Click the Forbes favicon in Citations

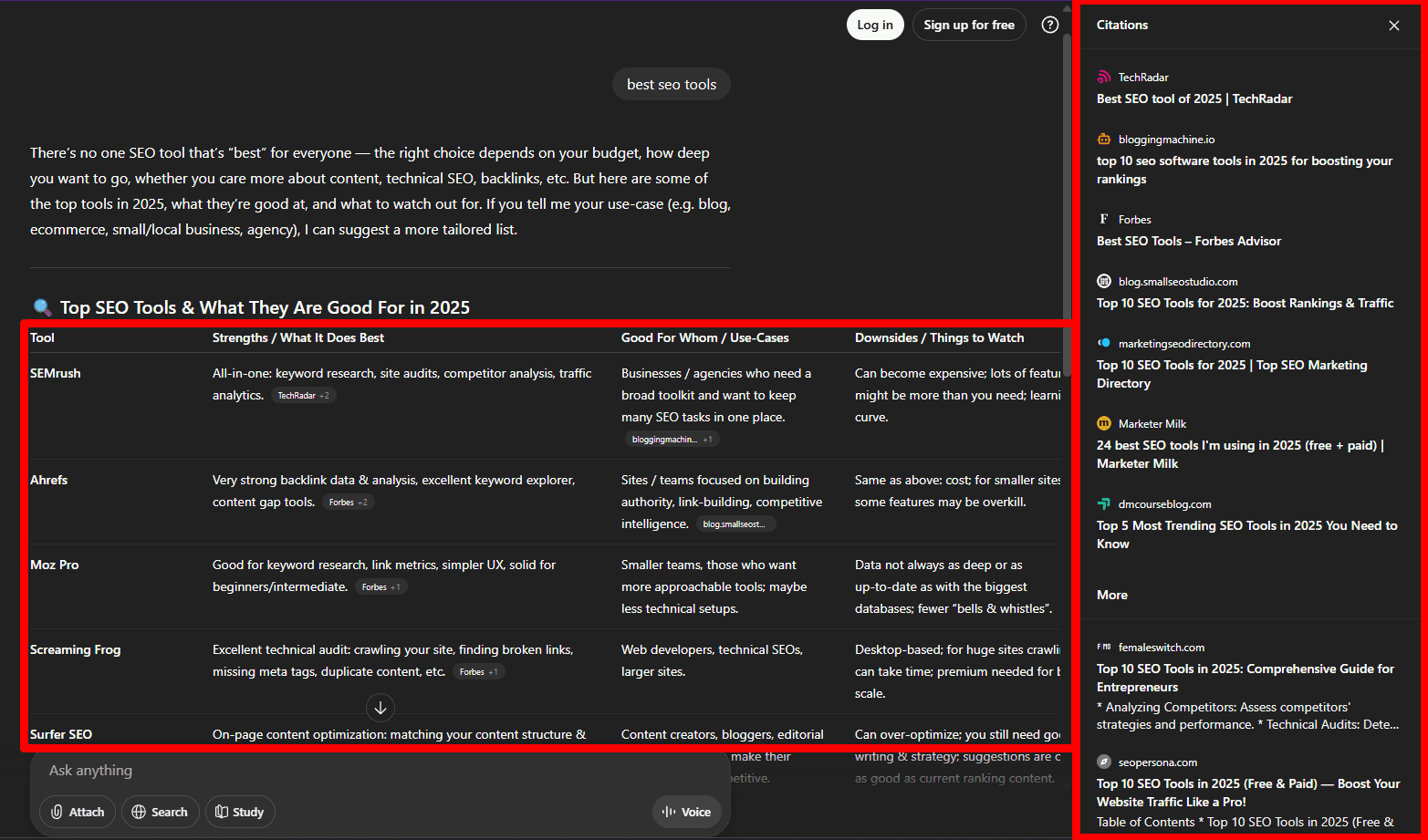1104,220
